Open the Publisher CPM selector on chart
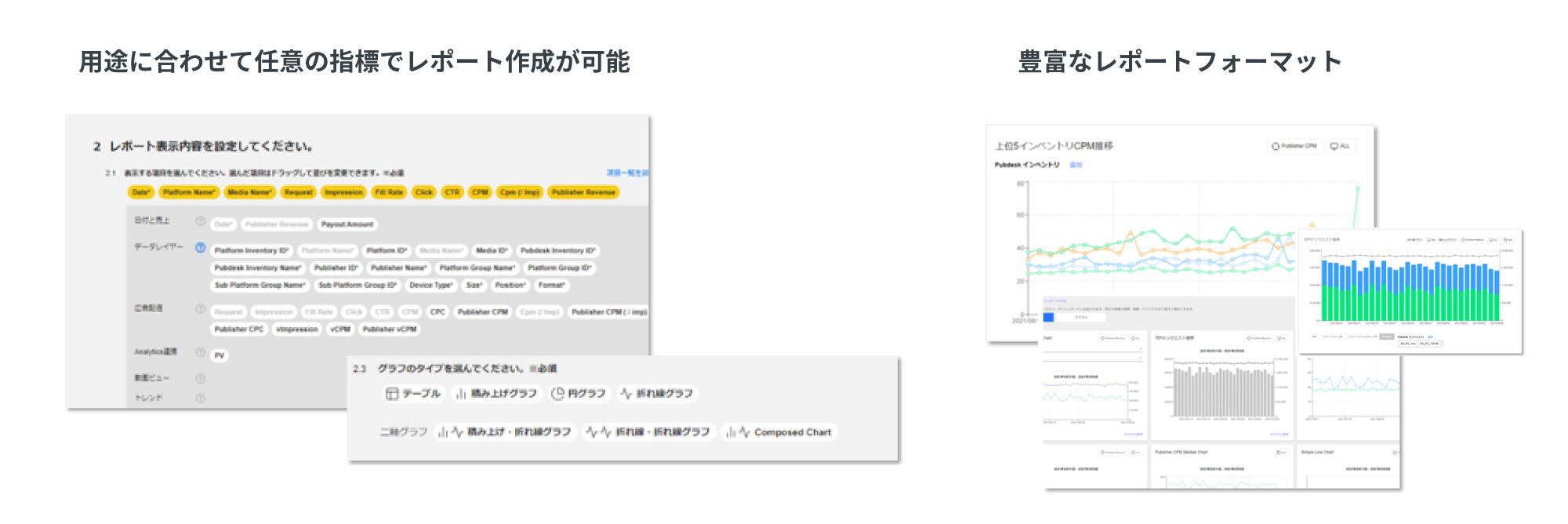Viewport: 1568px width, 524px height. click(x=1294, y=146)
